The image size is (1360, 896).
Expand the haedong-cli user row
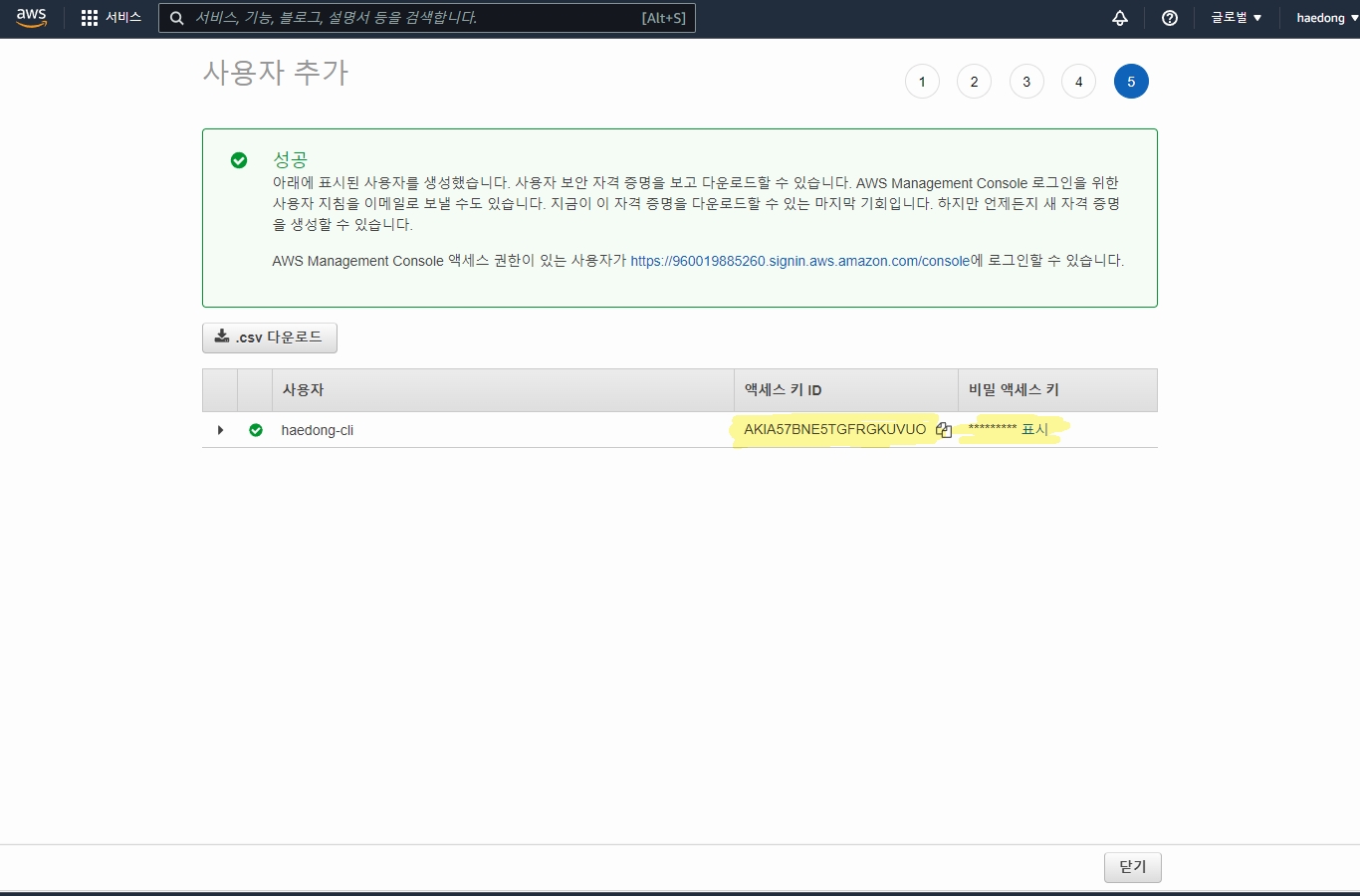tap(220, 430)
